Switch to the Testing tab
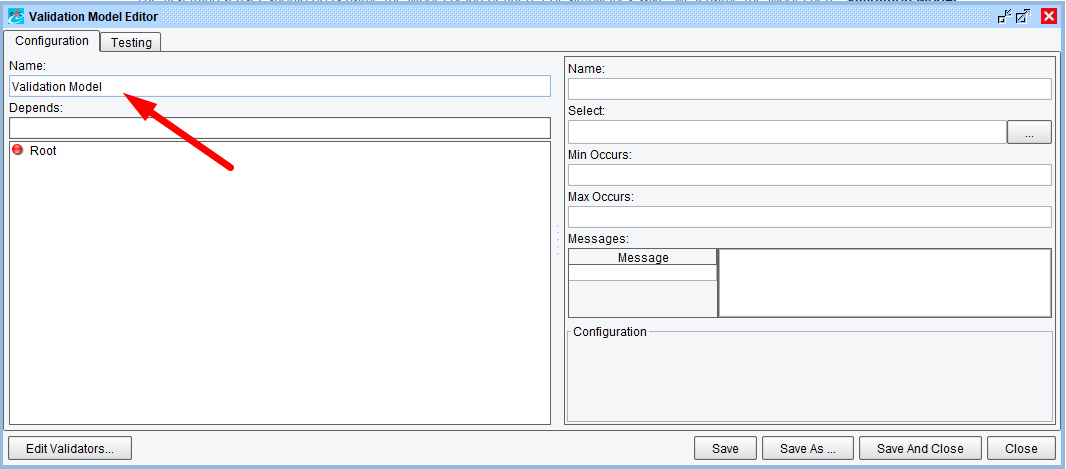Image resolution: width=1066 pixels, height=469 pixels. coord(131,42)
